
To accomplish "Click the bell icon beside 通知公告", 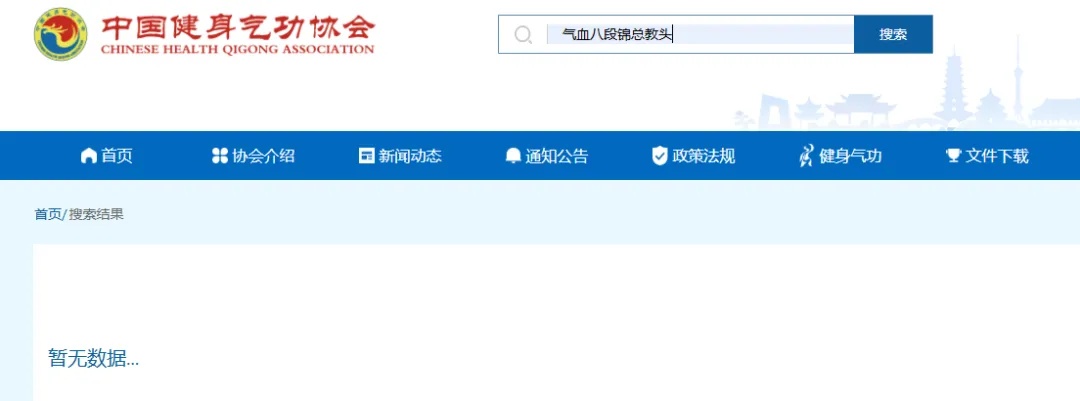I will coord(513,156).
